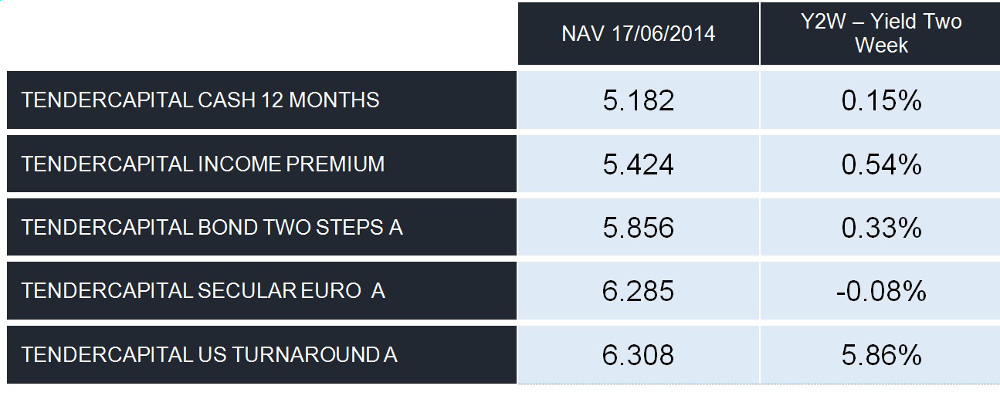Click the NAV value 5.182
Viewport: 1000px width, 396px height.
click(x=638, y=101)
